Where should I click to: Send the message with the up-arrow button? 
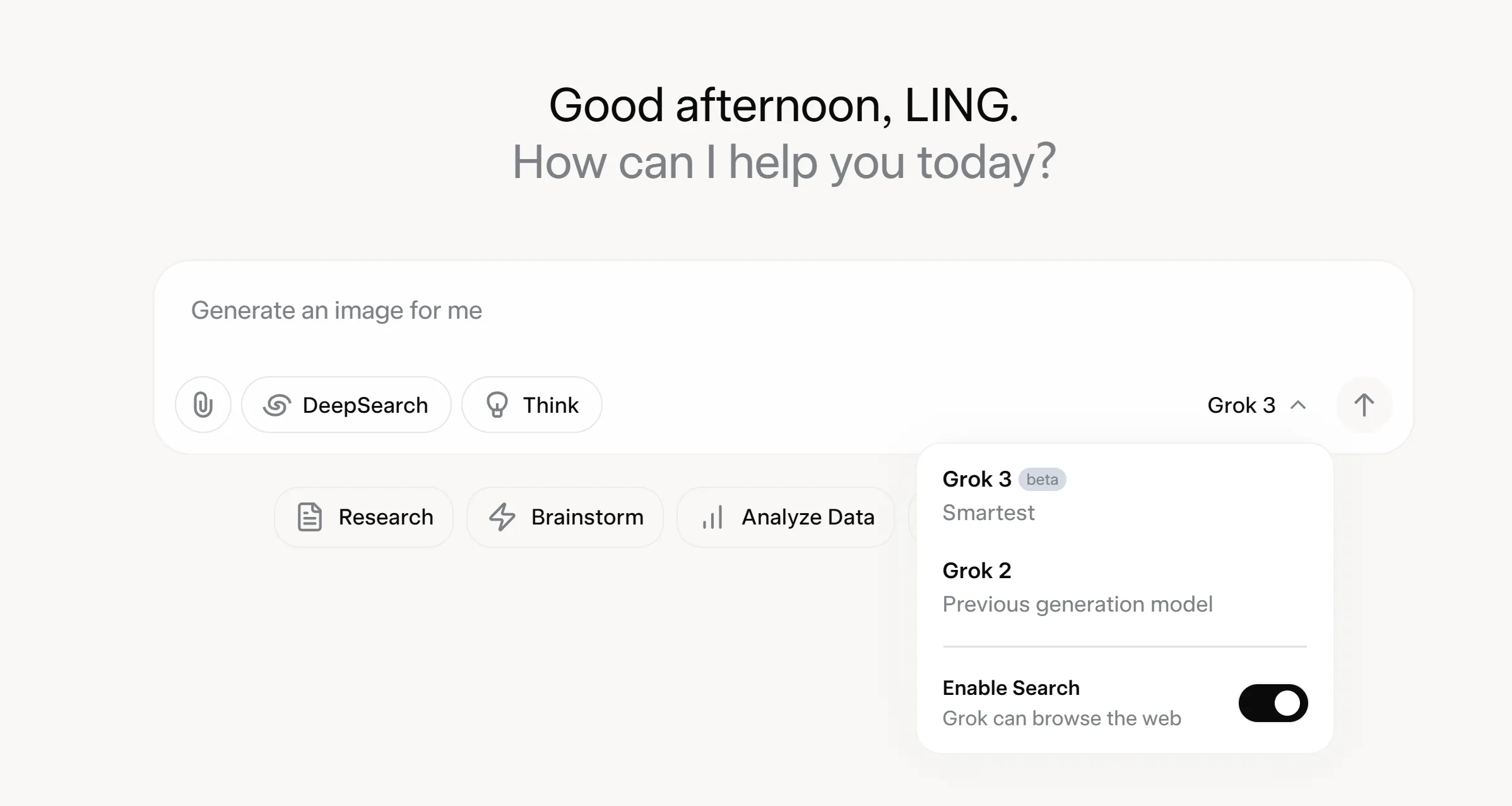click(1364, 405)
